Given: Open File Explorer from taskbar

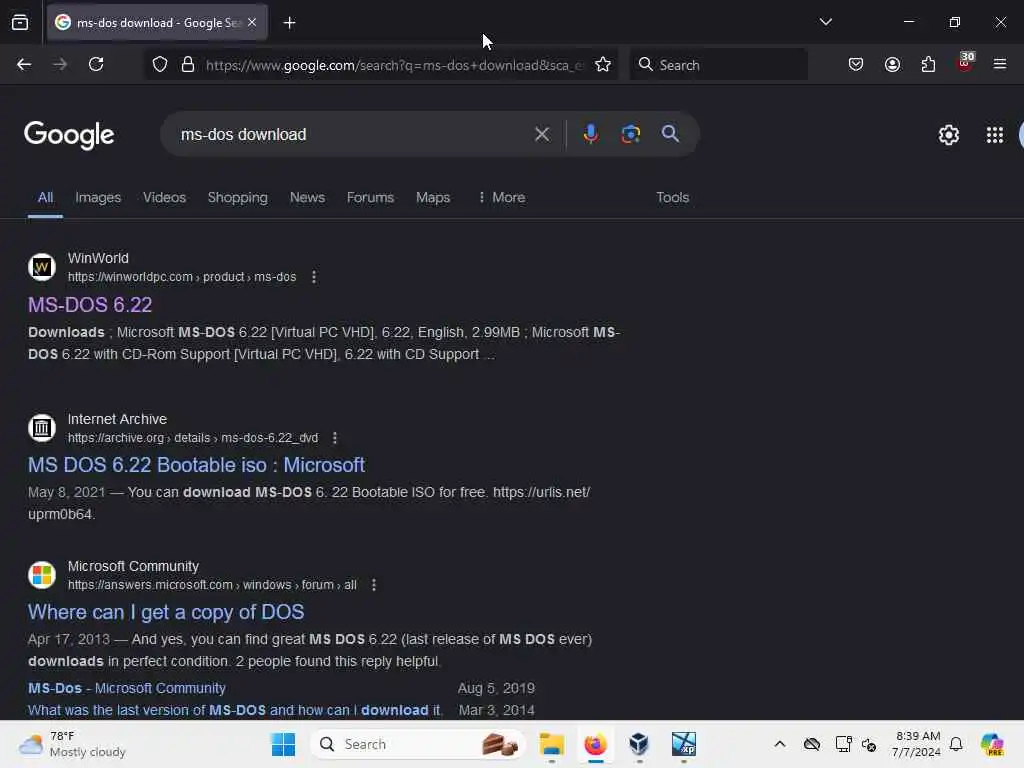Looking at the screenshot, I should tap(552, 744).
